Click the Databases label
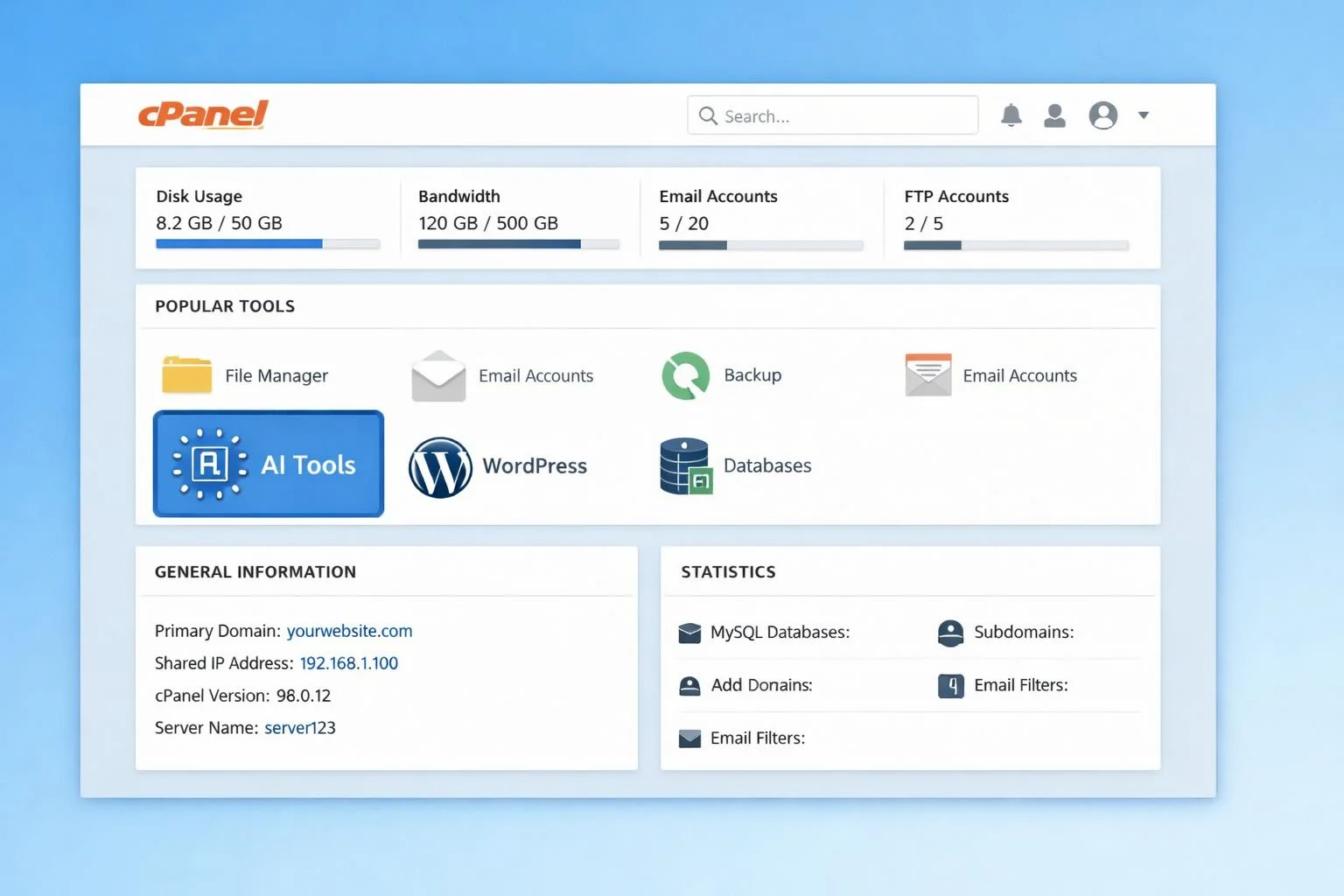 pyautogui.click(x=767, y=466)
